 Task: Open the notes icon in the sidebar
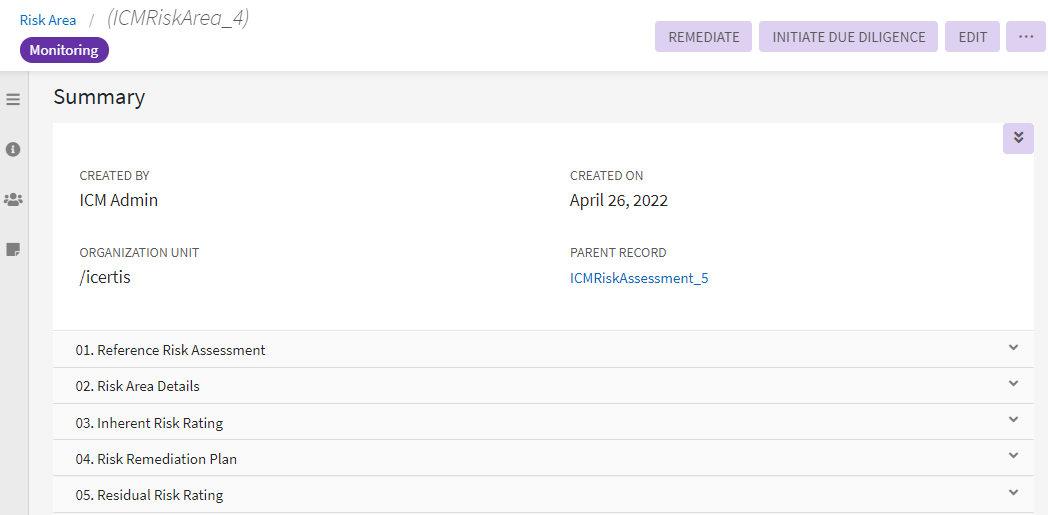[13, 249]
